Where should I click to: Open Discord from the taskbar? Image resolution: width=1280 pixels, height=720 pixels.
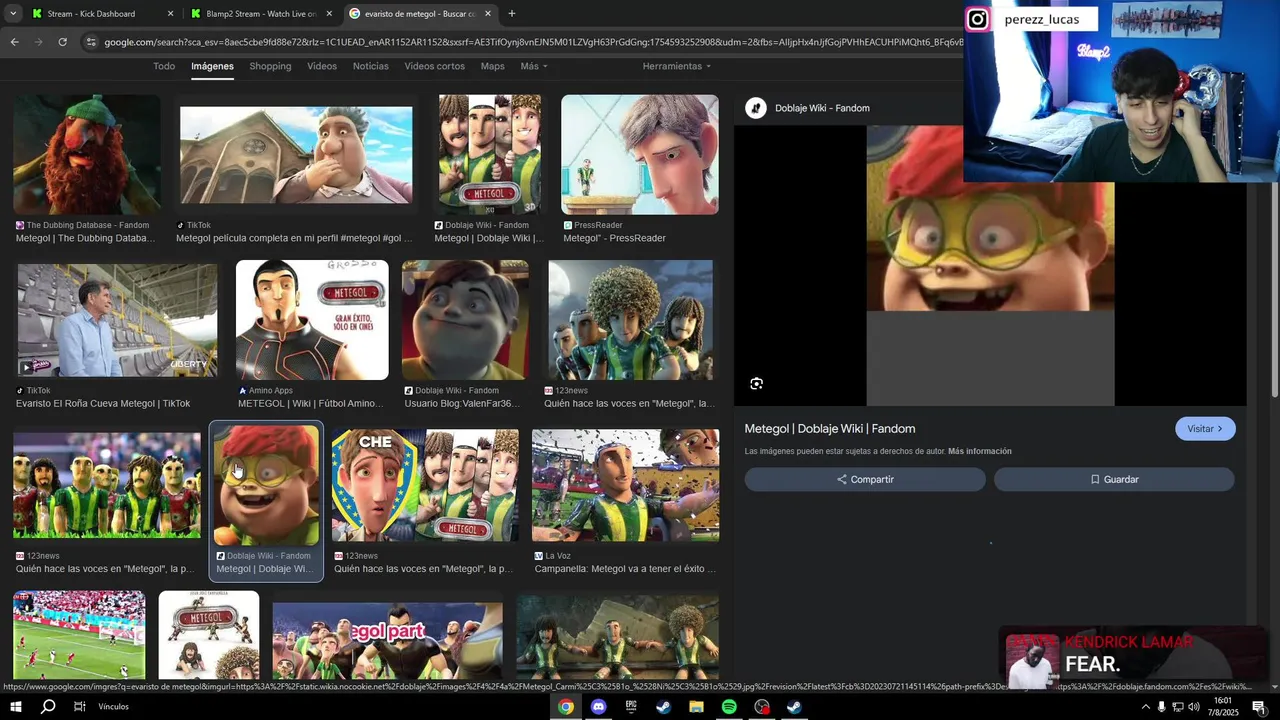pos(599,706)
